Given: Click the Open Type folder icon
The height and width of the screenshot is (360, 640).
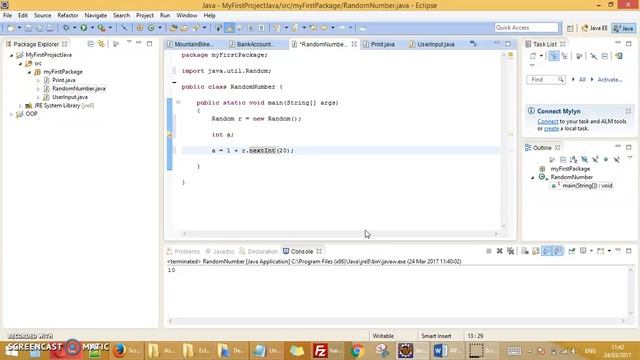Looking at the screenshot, I should [173, 28].
